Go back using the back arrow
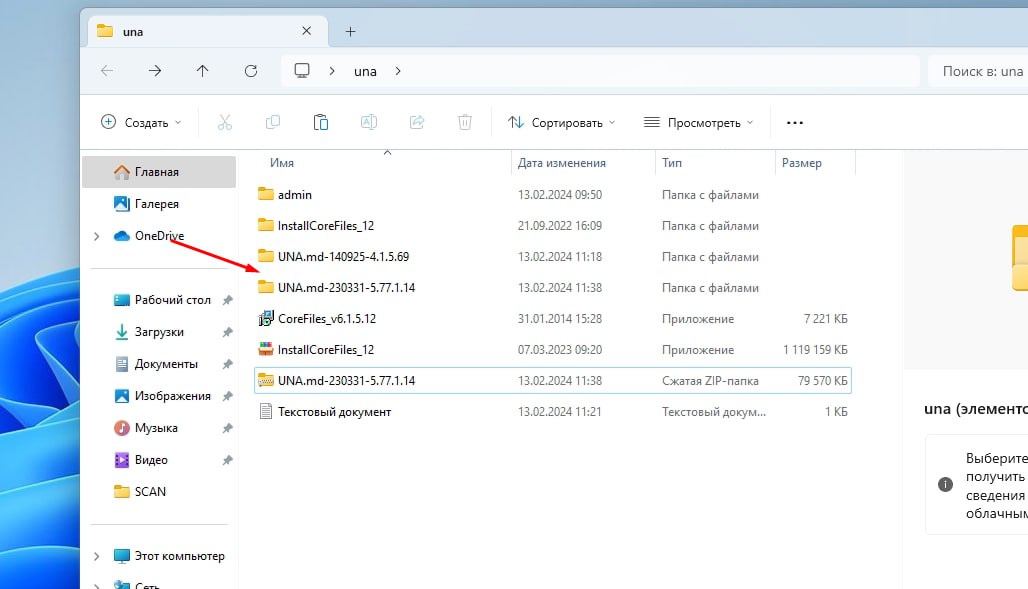The width and height of the screenshot is (1028, 589). [107, 71]
